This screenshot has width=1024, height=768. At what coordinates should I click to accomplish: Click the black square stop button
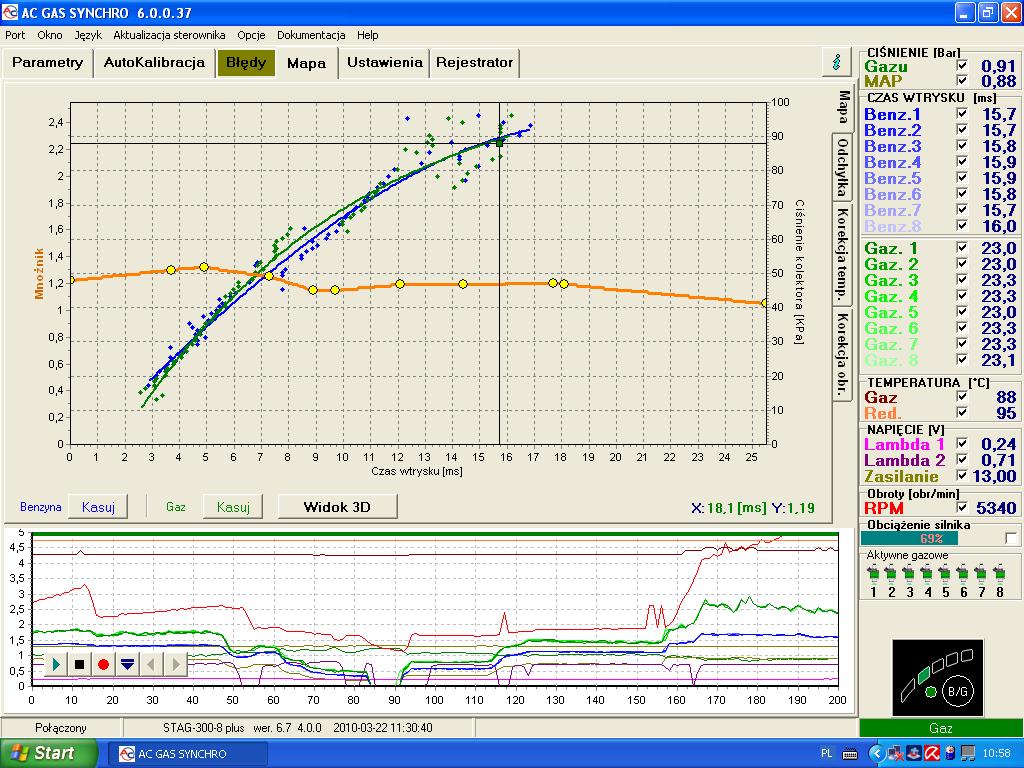pyautogui.click(x=81, y=663)
